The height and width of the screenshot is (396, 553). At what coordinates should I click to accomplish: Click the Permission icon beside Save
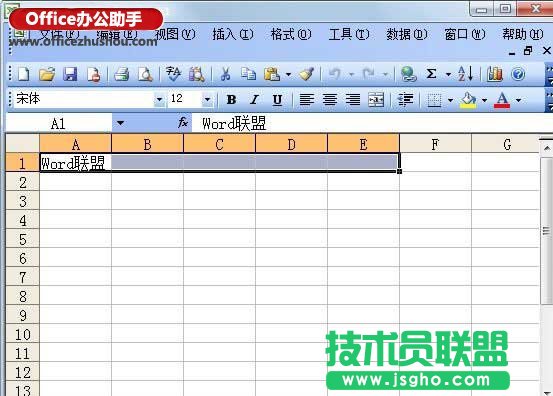[x=94, y=74]
